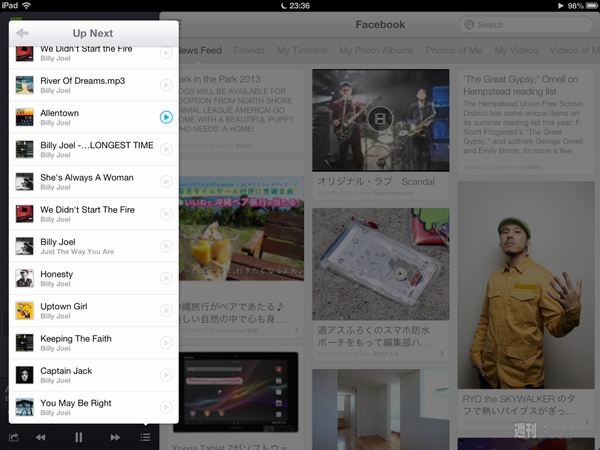Skip to the previous track
Screen dimensions: 600x450
(x=41, y=437)
